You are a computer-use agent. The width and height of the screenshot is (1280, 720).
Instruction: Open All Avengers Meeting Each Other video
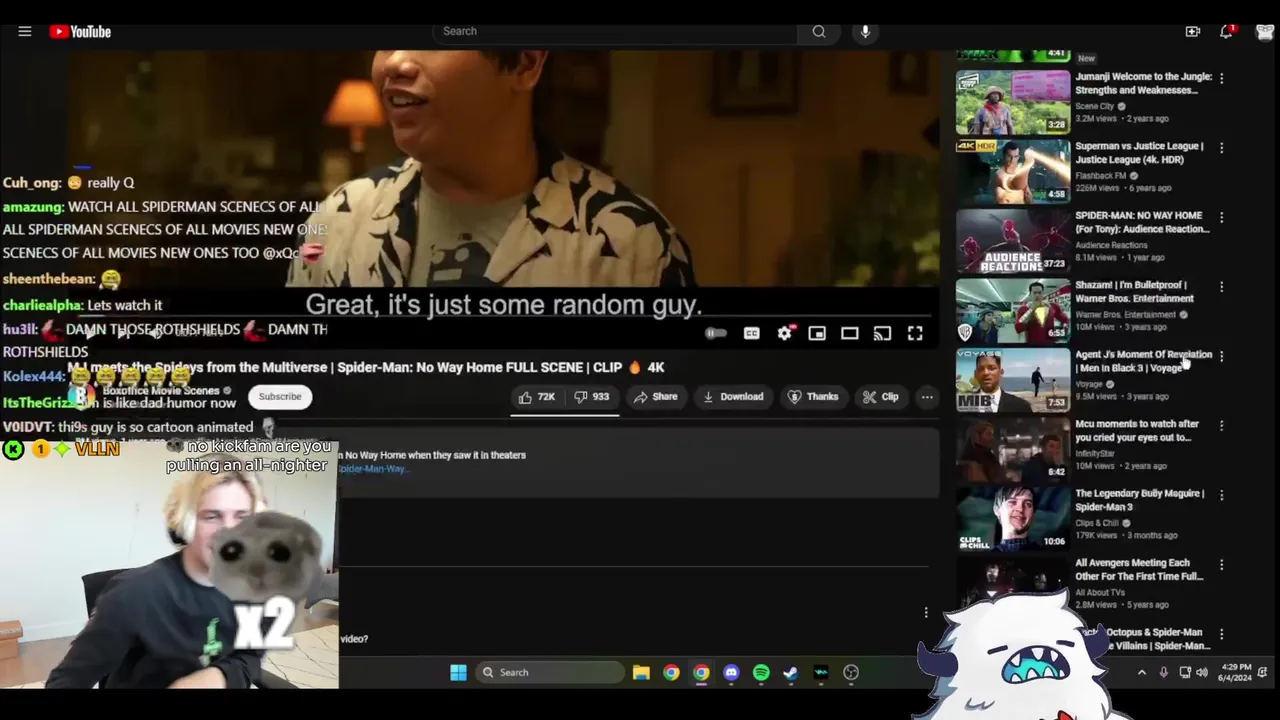point(1013,589)
